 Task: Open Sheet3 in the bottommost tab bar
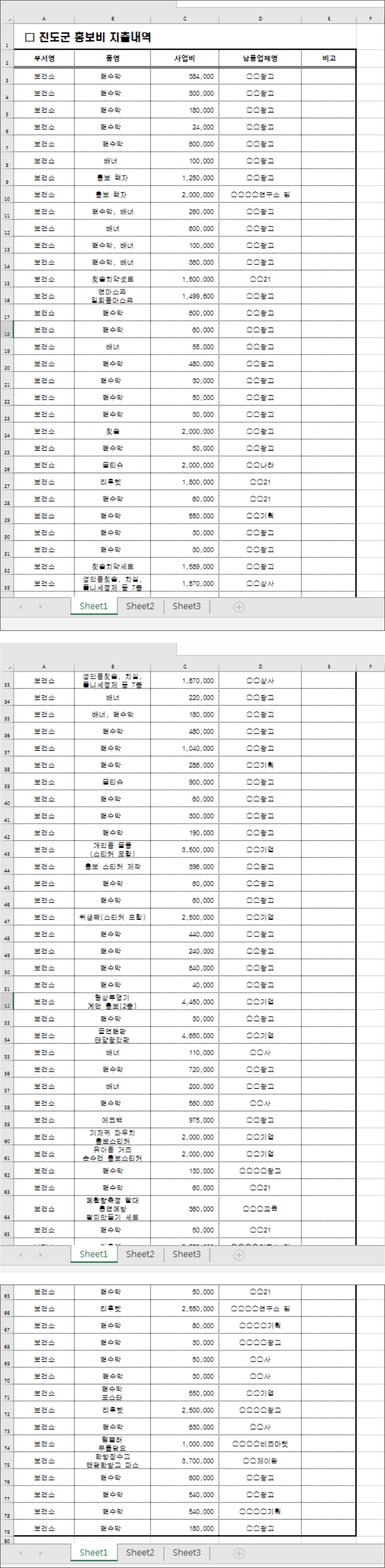pos(186,1552)
